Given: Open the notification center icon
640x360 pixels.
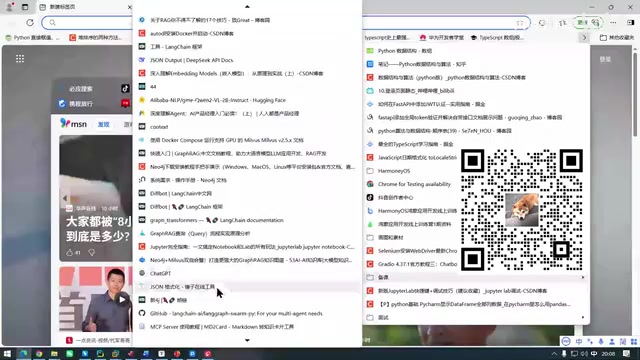Looking at the screenshot, I should point(627,353).
